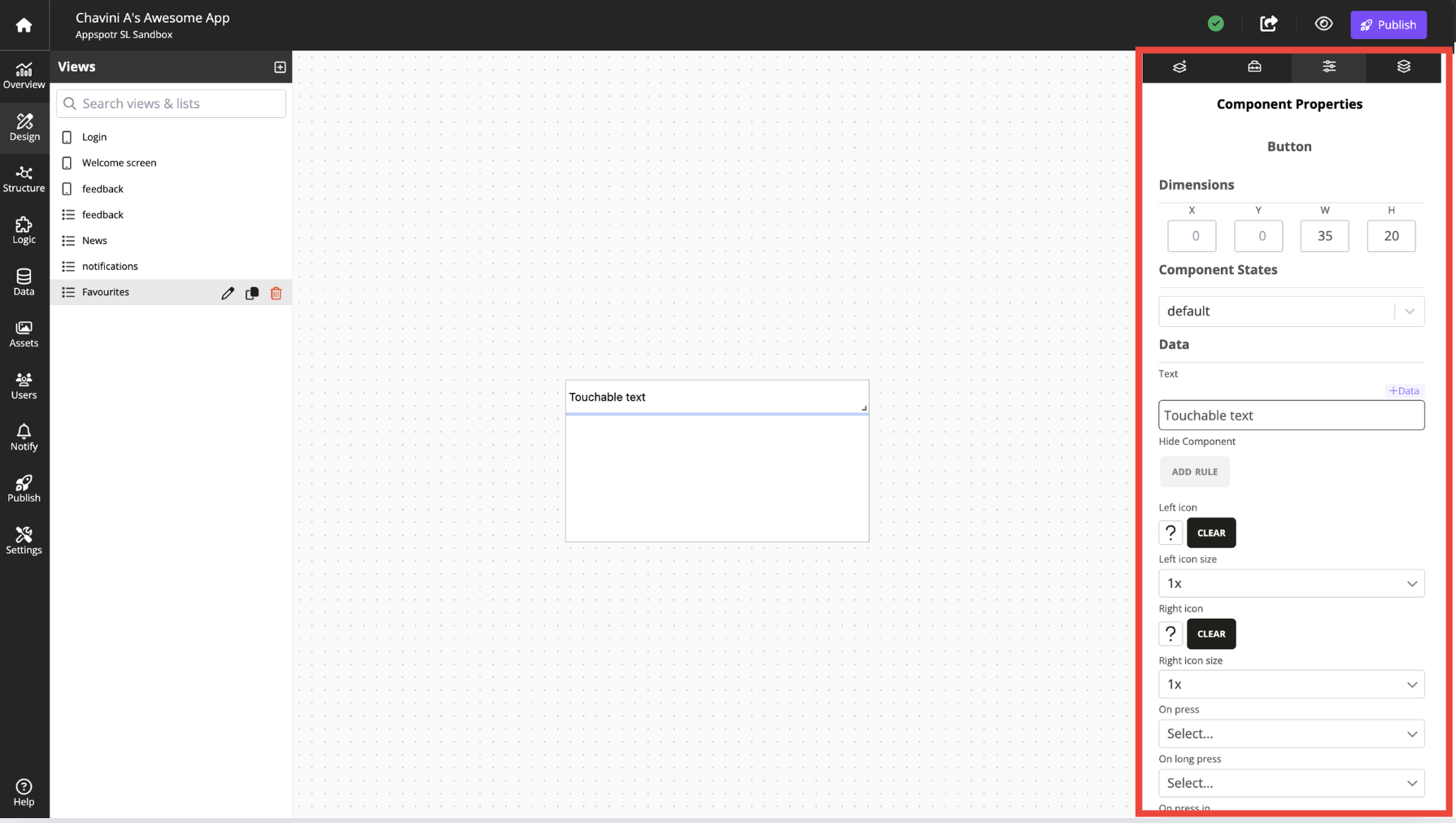The image size is (1456, 823).
Task: Click the share export icon in header
Action: point(1269,24)
